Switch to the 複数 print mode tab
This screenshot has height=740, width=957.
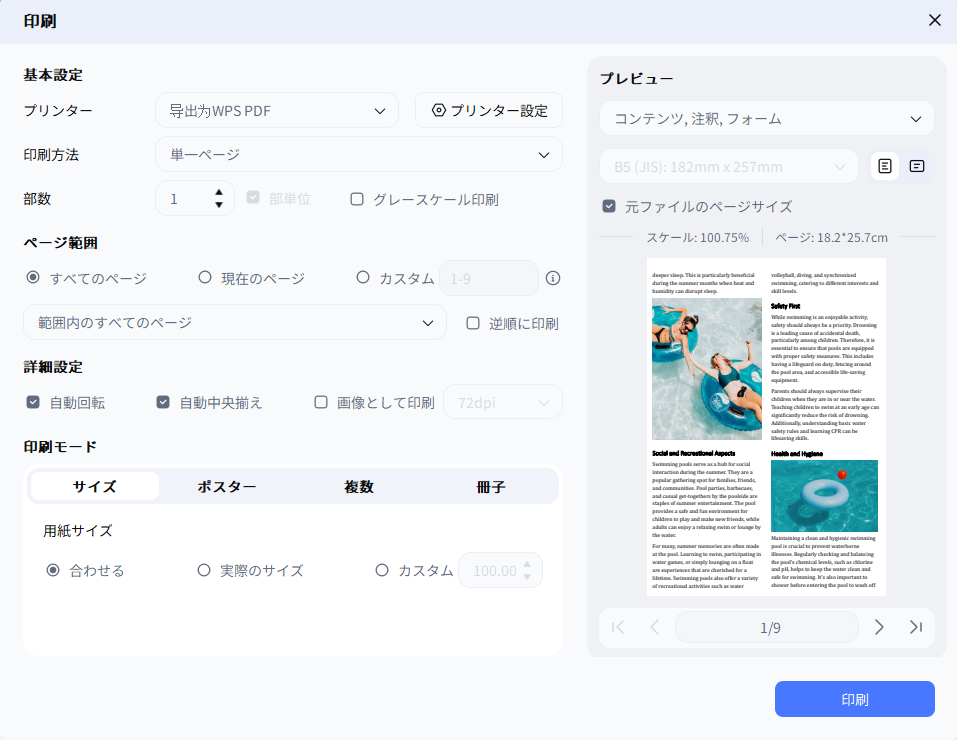(x=359, y=487)
